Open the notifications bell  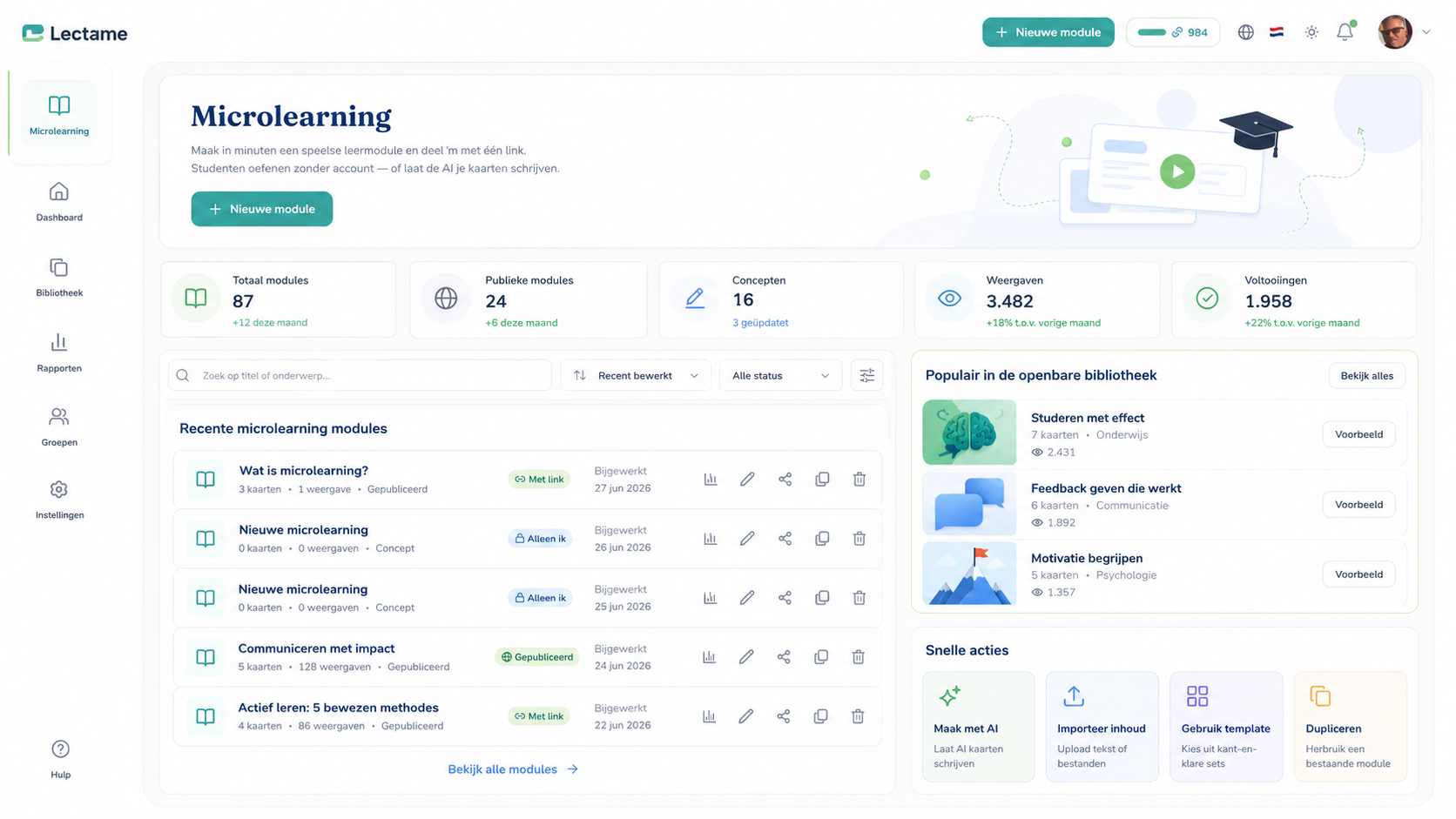tap(1345, 32)
